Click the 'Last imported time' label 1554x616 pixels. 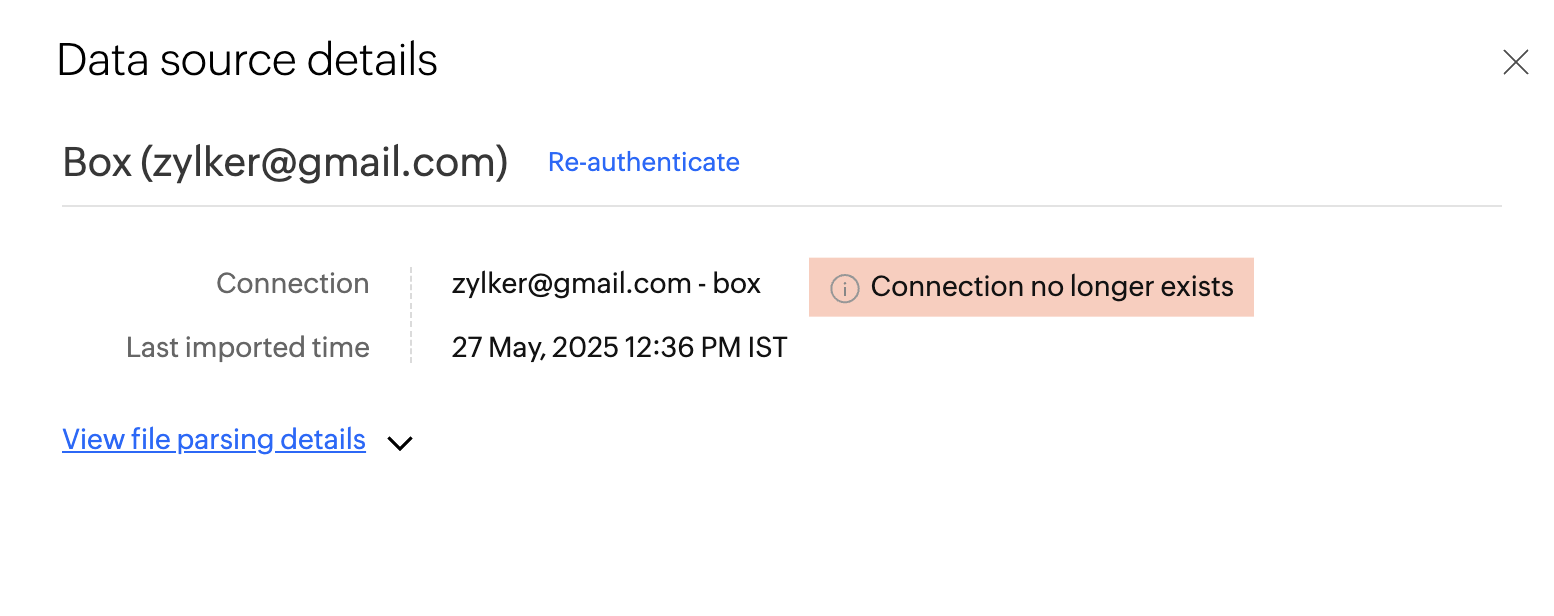click(x=247, y=348)
